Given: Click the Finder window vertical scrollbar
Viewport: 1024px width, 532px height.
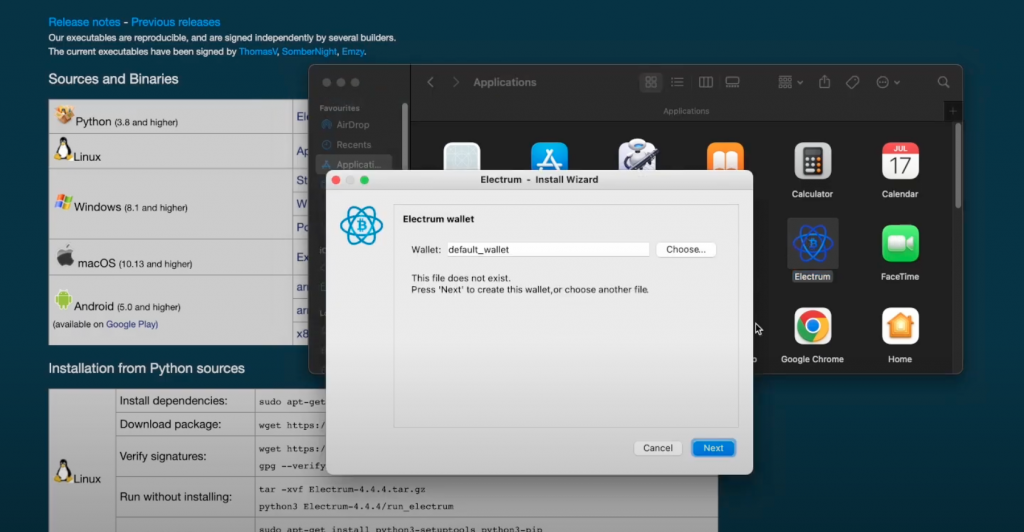Looking at the screenshot, I should (x=958, y=165).
